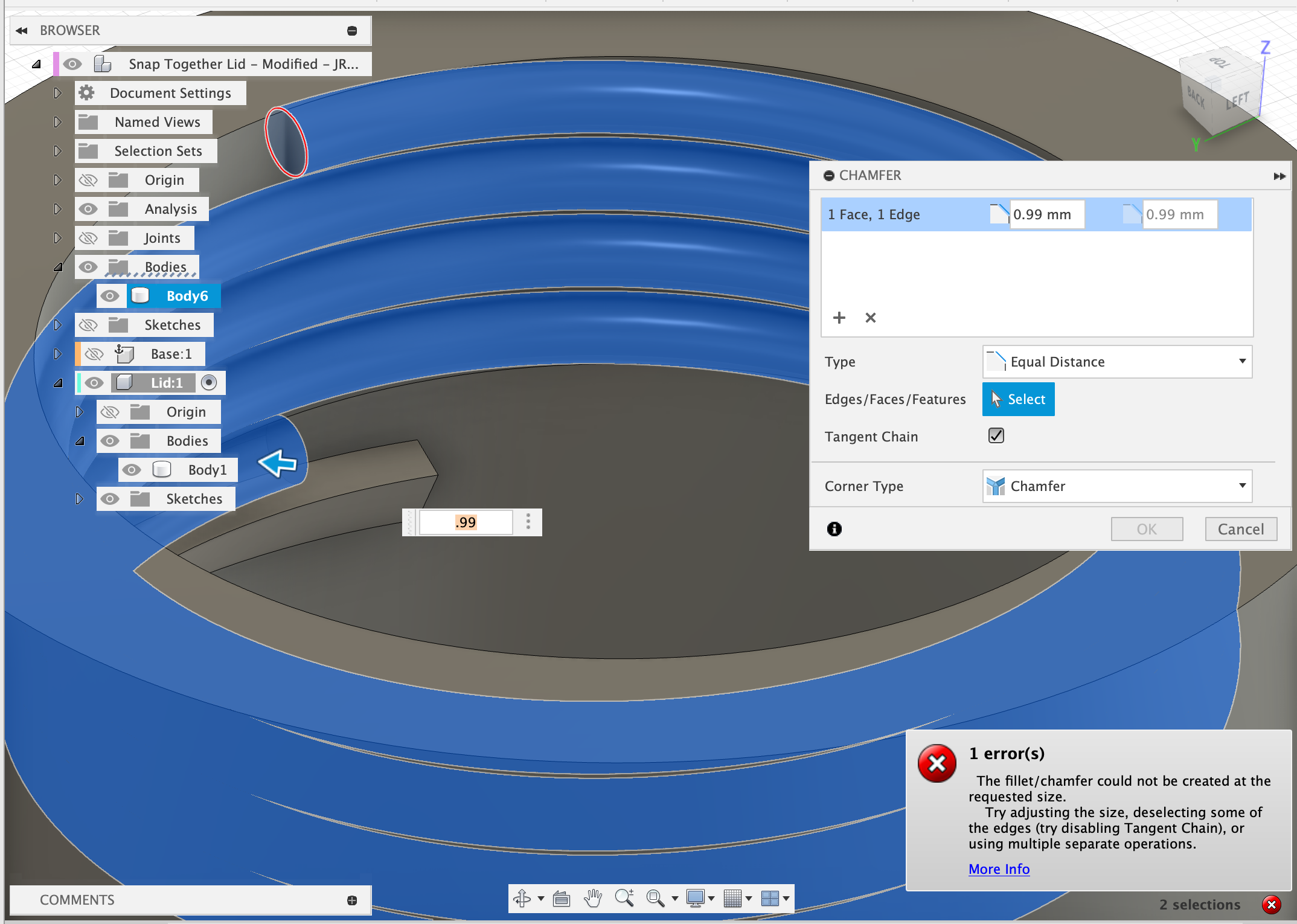Hide Body6 using its visibility eye
The width and height of the screenshot is (1297, 924).
coord(110,295)
